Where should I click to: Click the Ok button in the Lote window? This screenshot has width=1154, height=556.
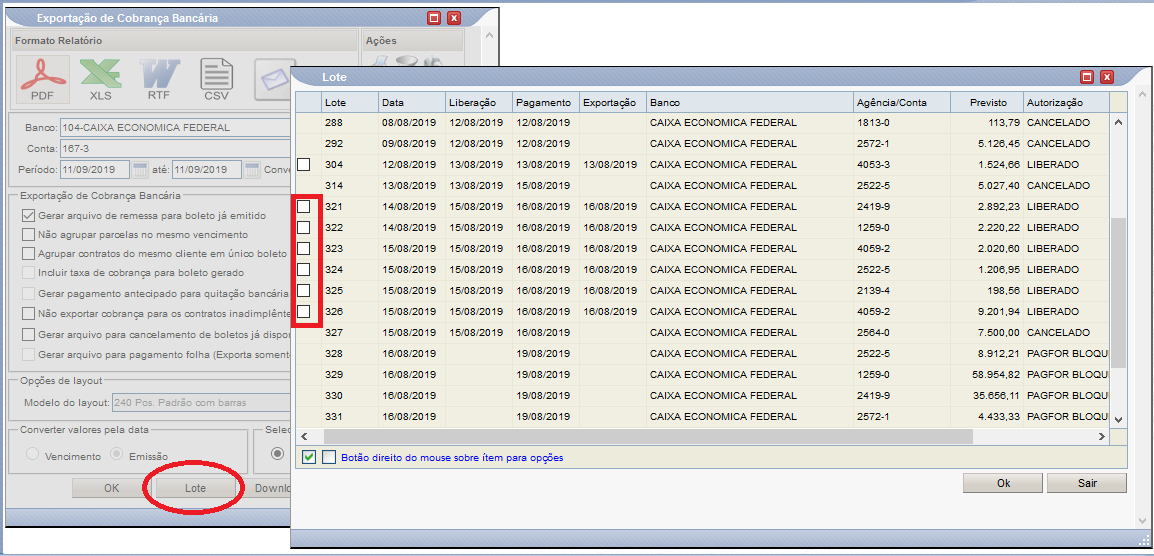click(x=1003, y=484)
